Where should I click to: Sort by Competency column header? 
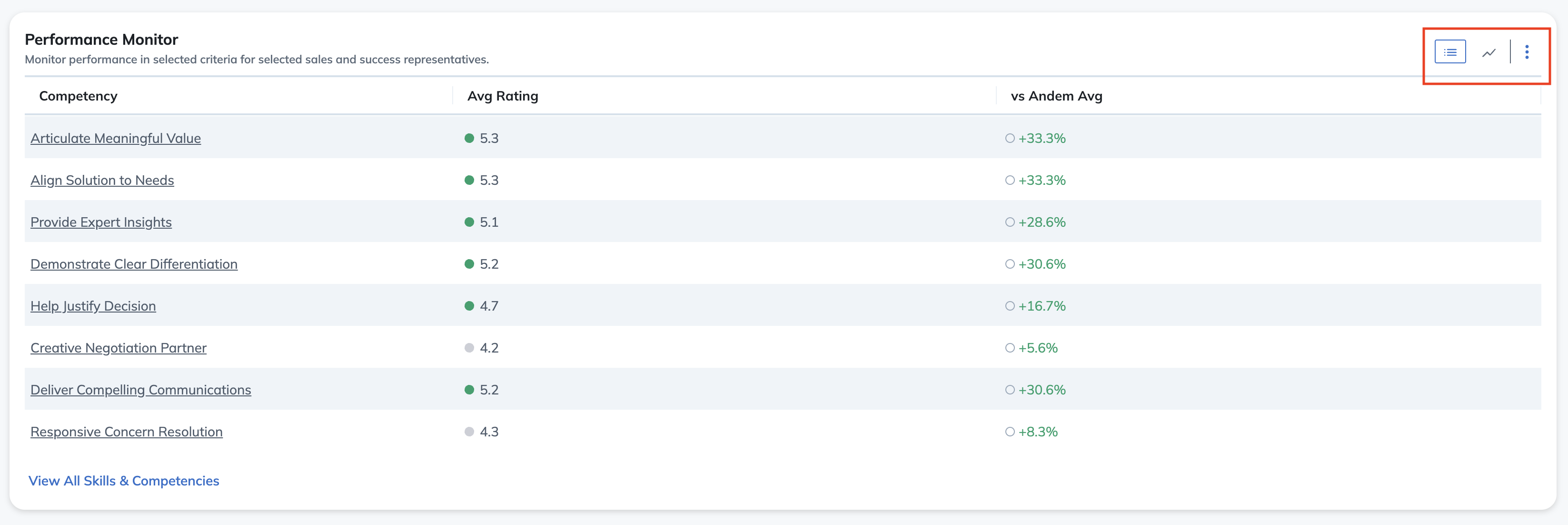78,96
